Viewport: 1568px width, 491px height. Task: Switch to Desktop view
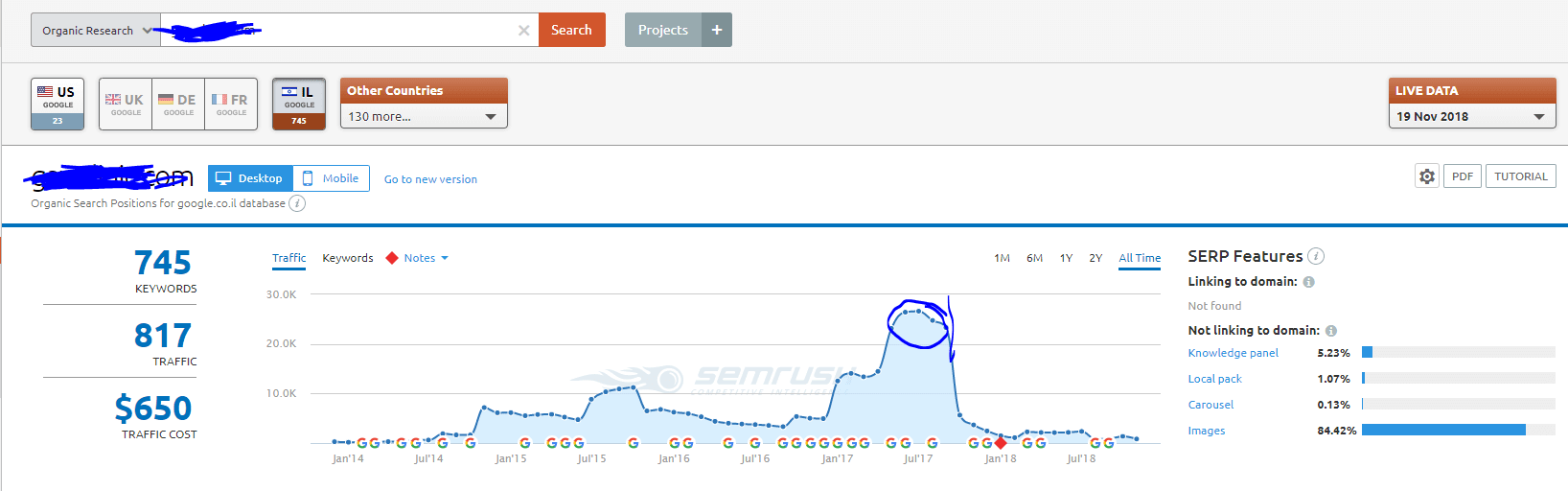coord(250,178)
